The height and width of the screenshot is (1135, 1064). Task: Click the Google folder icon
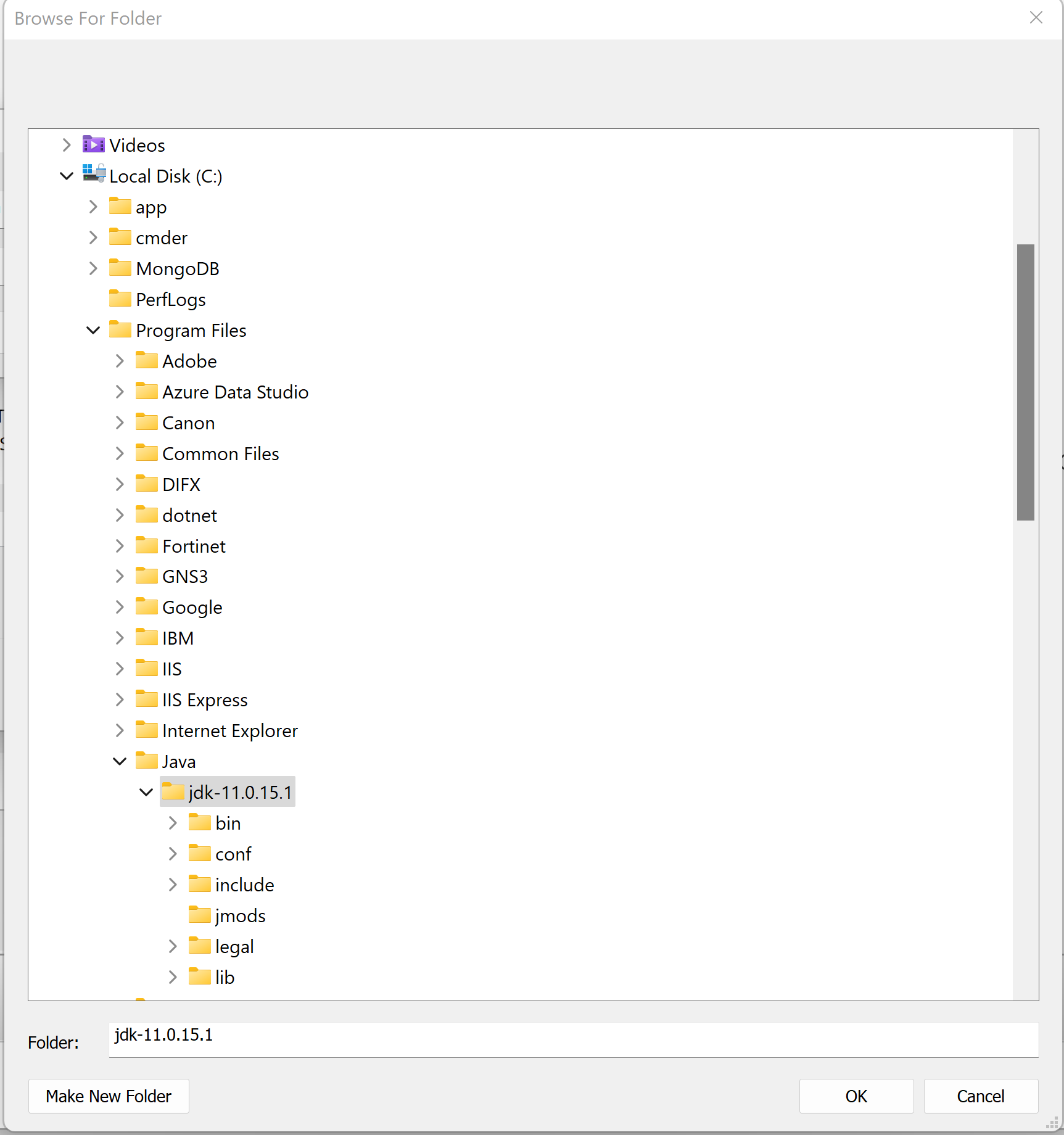[x=146, y=607]
